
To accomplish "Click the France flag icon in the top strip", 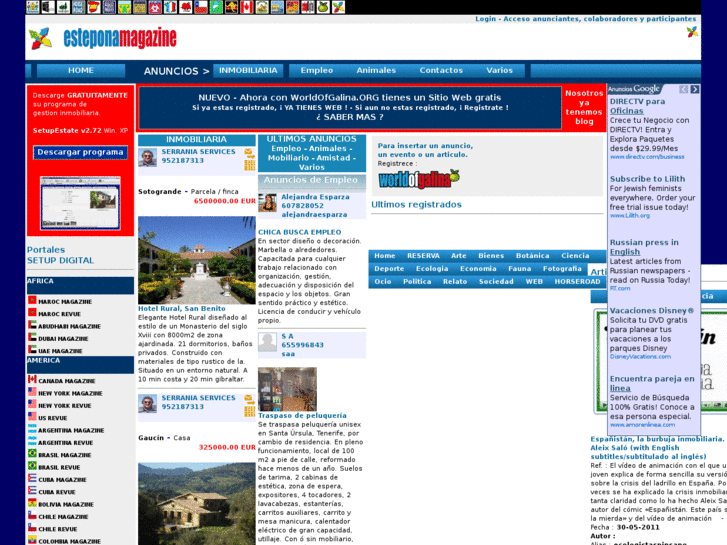I will [x=170, y=7].
